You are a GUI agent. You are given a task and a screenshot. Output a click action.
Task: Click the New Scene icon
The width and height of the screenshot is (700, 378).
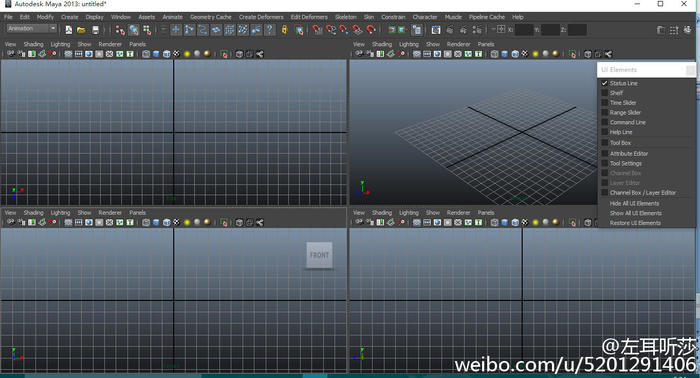(68, 30)
